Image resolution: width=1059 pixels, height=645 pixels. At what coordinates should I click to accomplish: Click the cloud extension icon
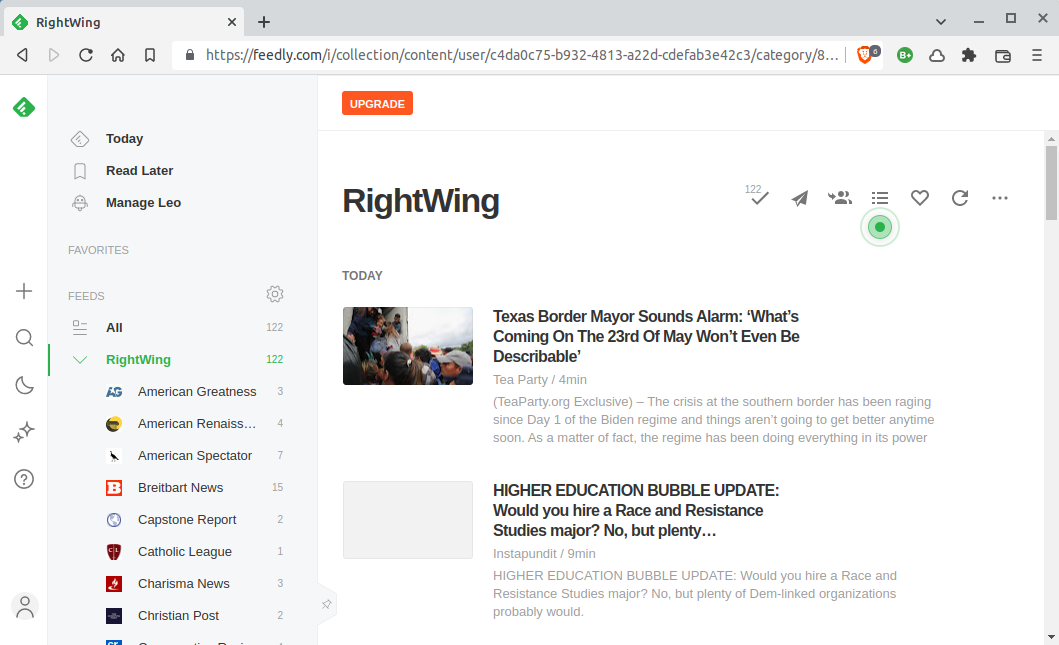pos(937,55)
